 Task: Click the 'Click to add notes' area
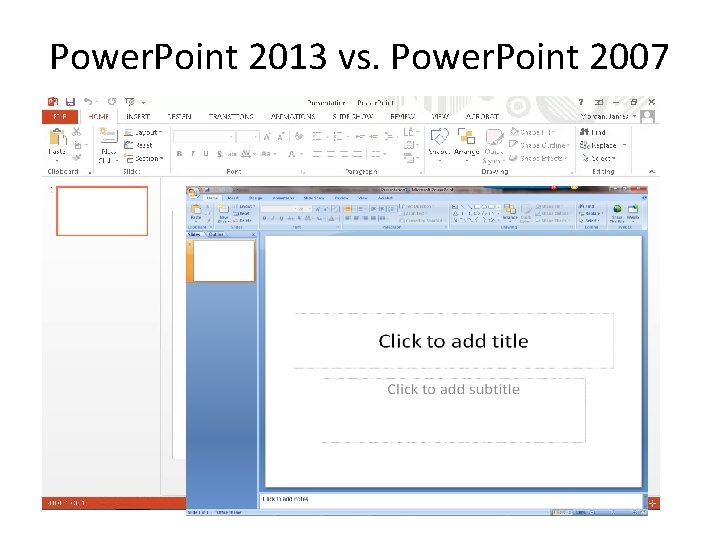coord(451,500)
